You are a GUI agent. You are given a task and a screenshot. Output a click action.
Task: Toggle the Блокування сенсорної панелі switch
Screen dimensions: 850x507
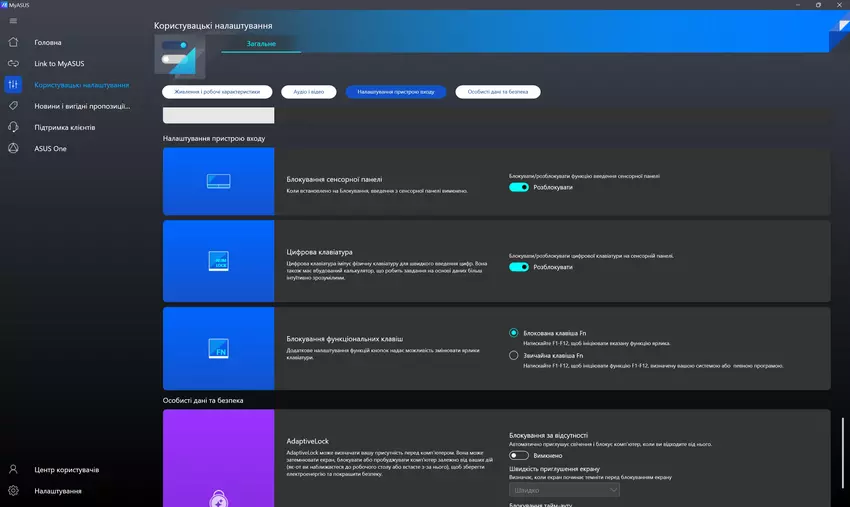(519, 187)
